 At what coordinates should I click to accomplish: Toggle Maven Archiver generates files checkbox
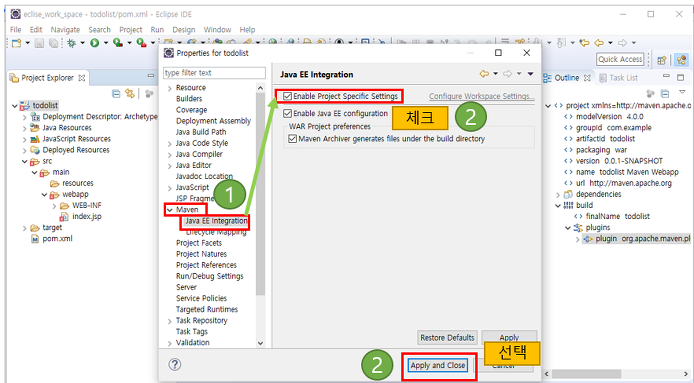tap(292, 139)
